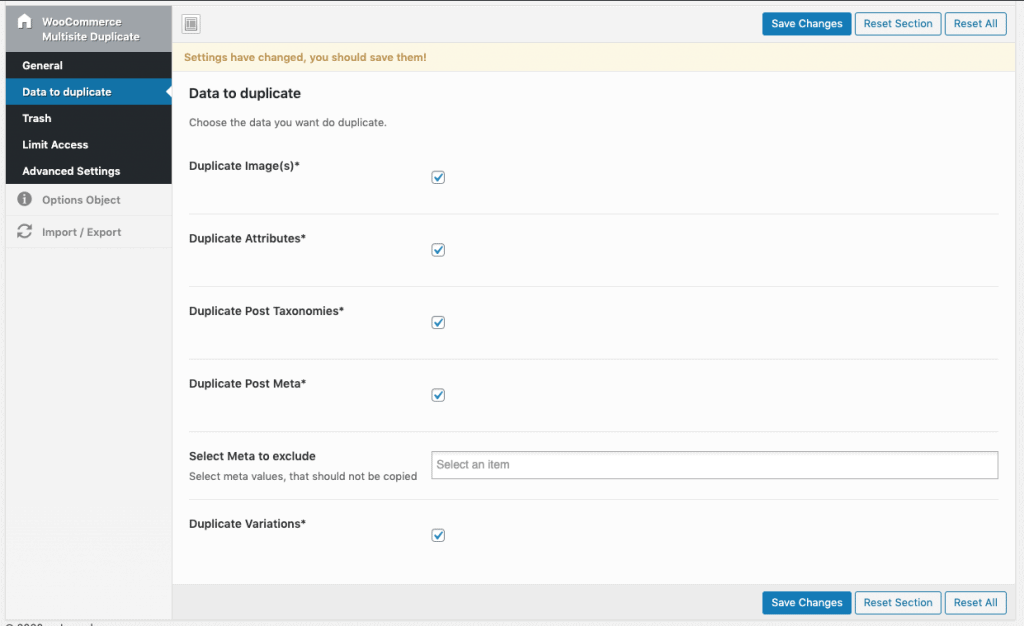The height and width of the screenshot is (626, 1024).
Task: Uncheck the Duplicate Variations checkbox
Action: [x=438, y=535]
